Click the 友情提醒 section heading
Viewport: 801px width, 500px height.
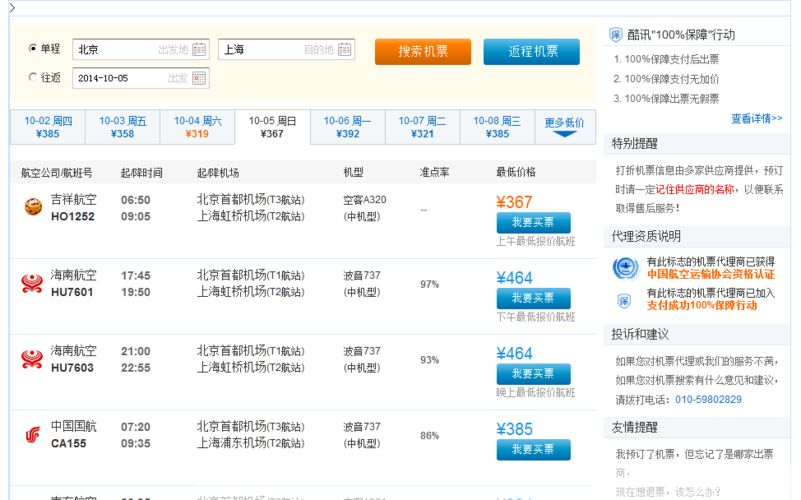(634, 427)
